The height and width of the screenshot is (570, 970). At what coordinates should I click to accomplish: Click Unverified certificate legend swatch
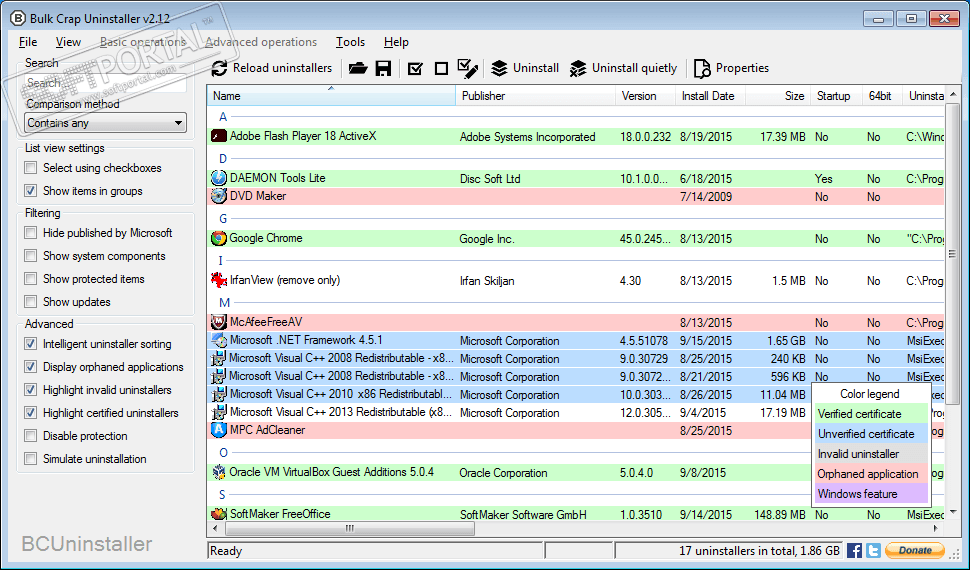pyautogui.click(x=872, y=434)
